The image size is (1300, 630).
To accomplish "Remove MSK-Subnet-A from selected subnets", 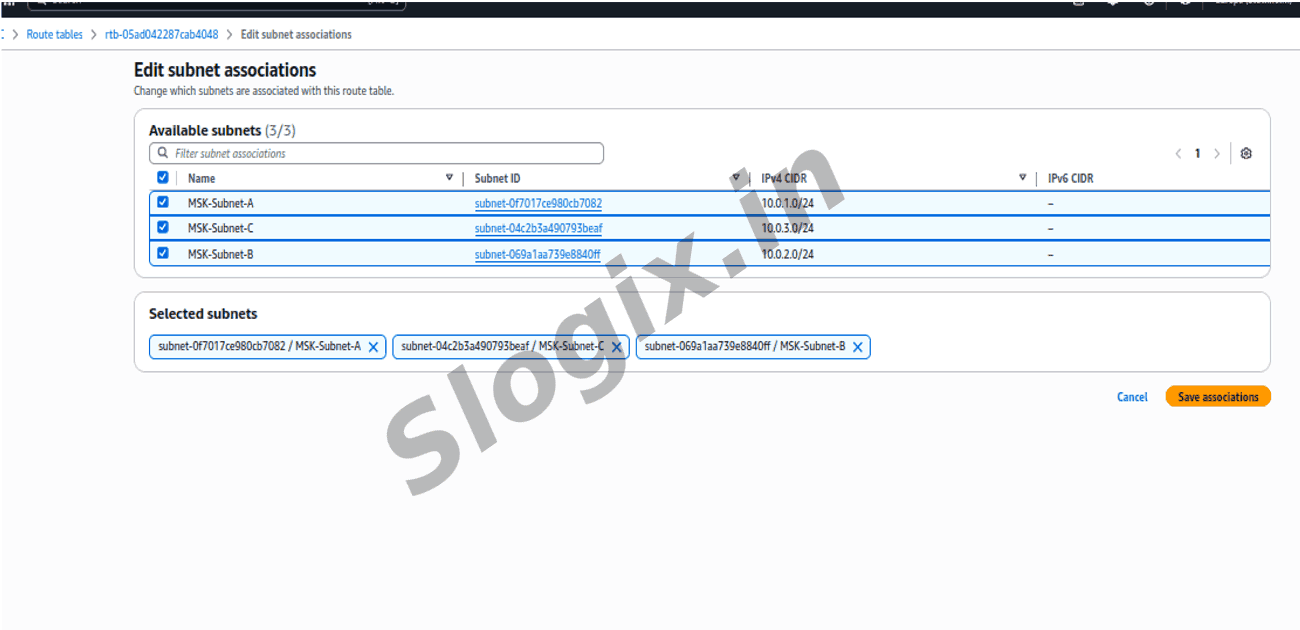I will [373, 347].
